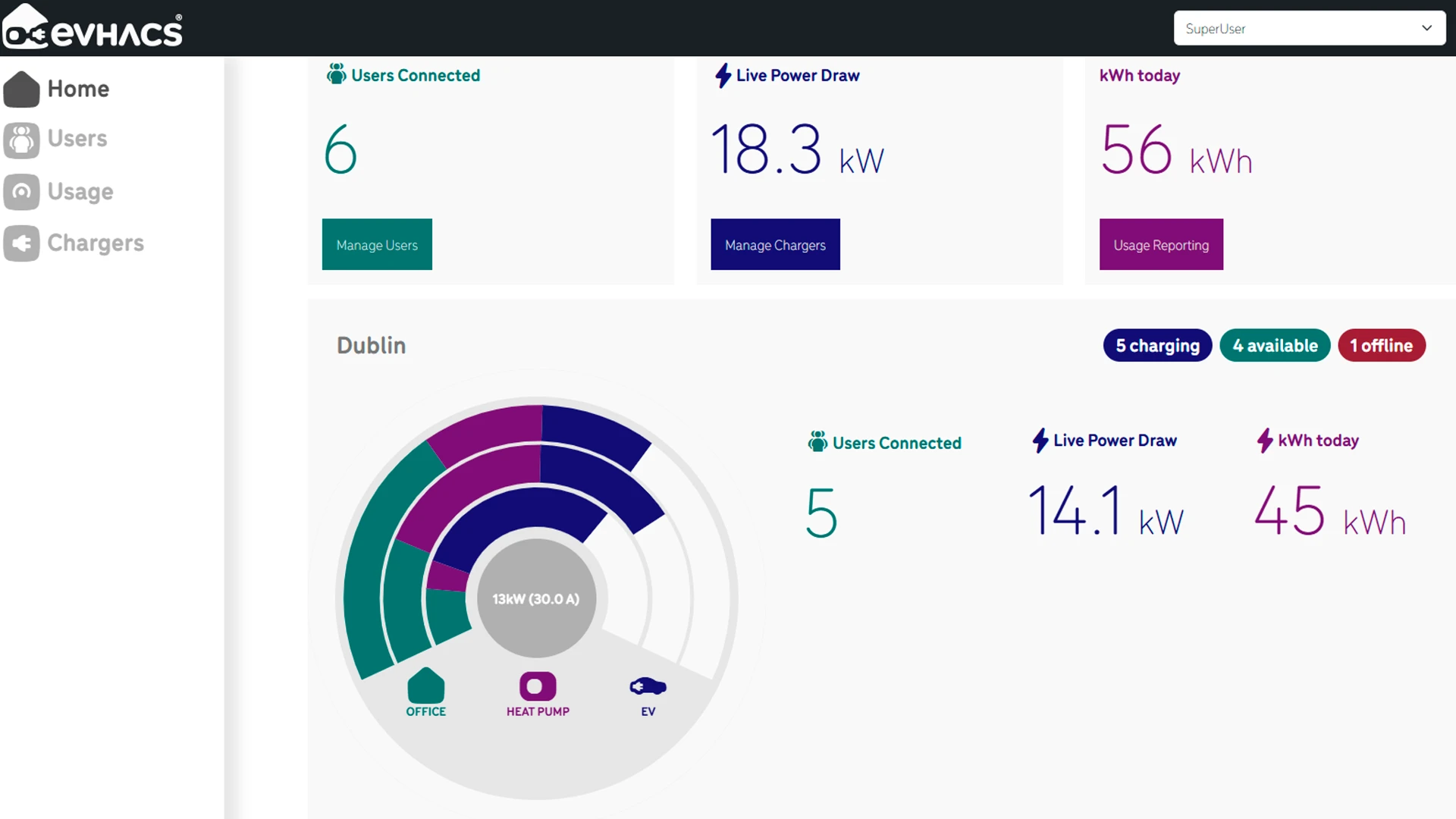Click the Users people icon in sidebar

[21, 140]
